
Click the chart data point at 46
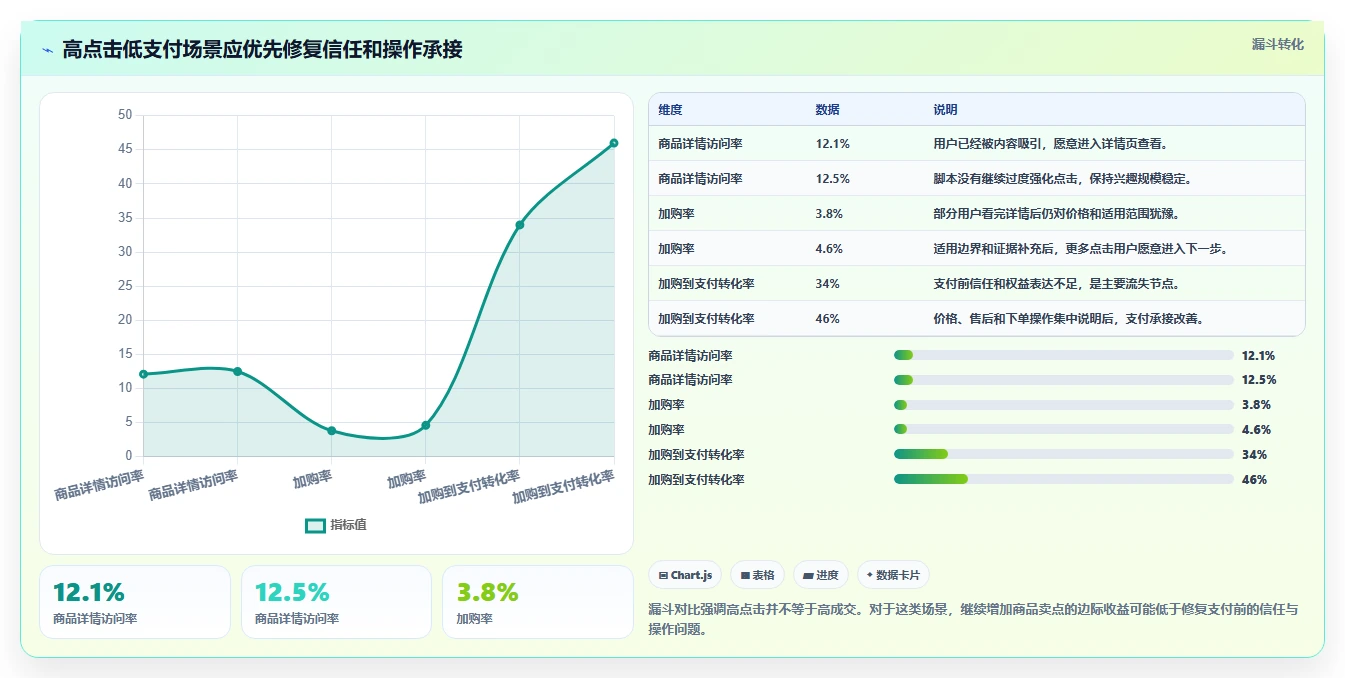point(614,143)
